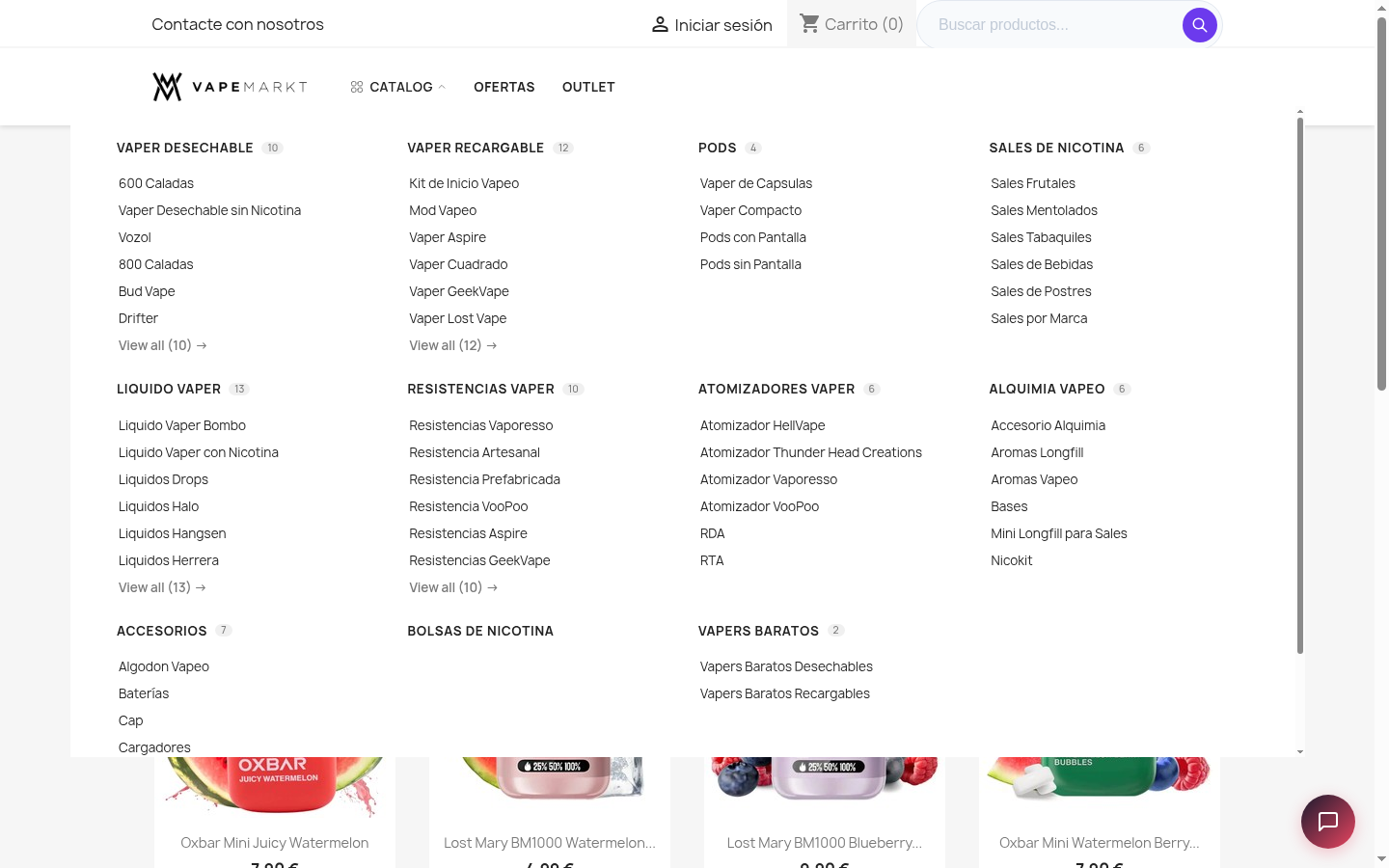
Task: Open the SALES DE NICOTINA category heading
Action: [x=1056, y=148]
